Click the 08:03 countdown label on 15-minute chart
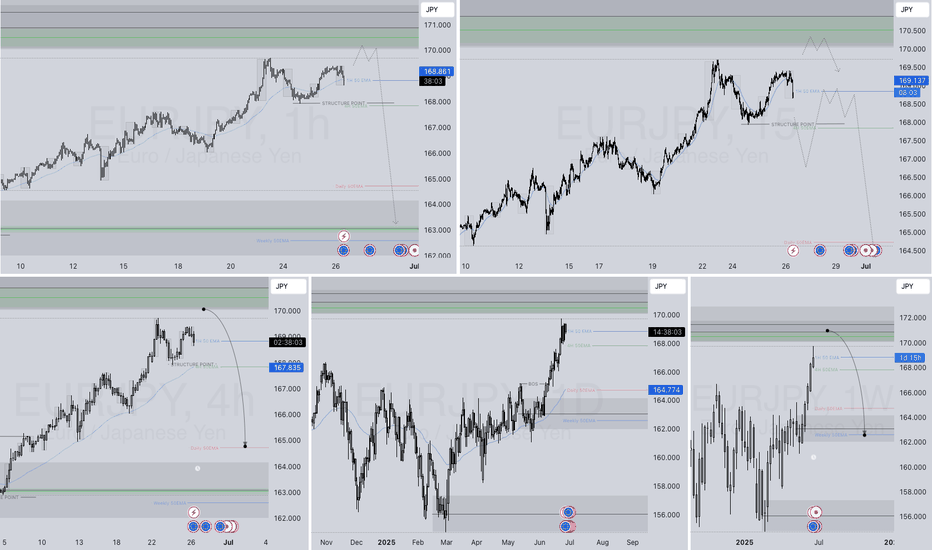This screenshot has width=932, height=550. [908, 92]
